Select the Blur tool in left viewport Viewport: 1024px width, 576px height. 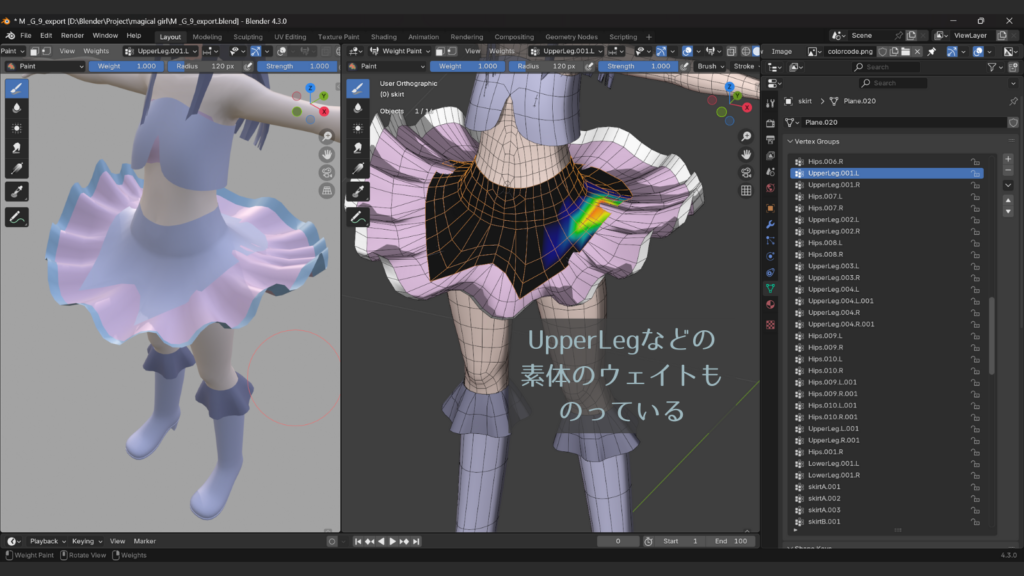16,108
